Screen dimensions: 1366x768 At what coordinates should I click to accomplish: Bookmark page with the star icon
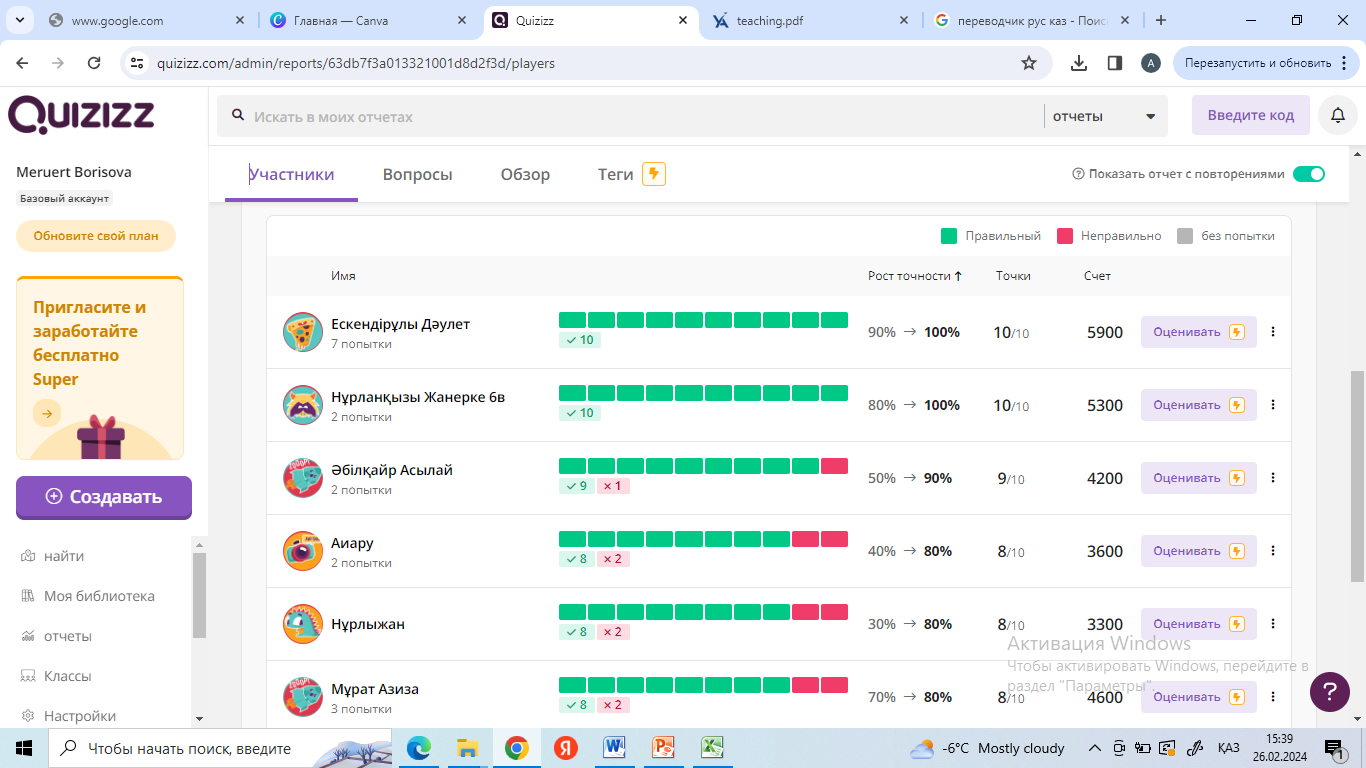(1028, 63)
